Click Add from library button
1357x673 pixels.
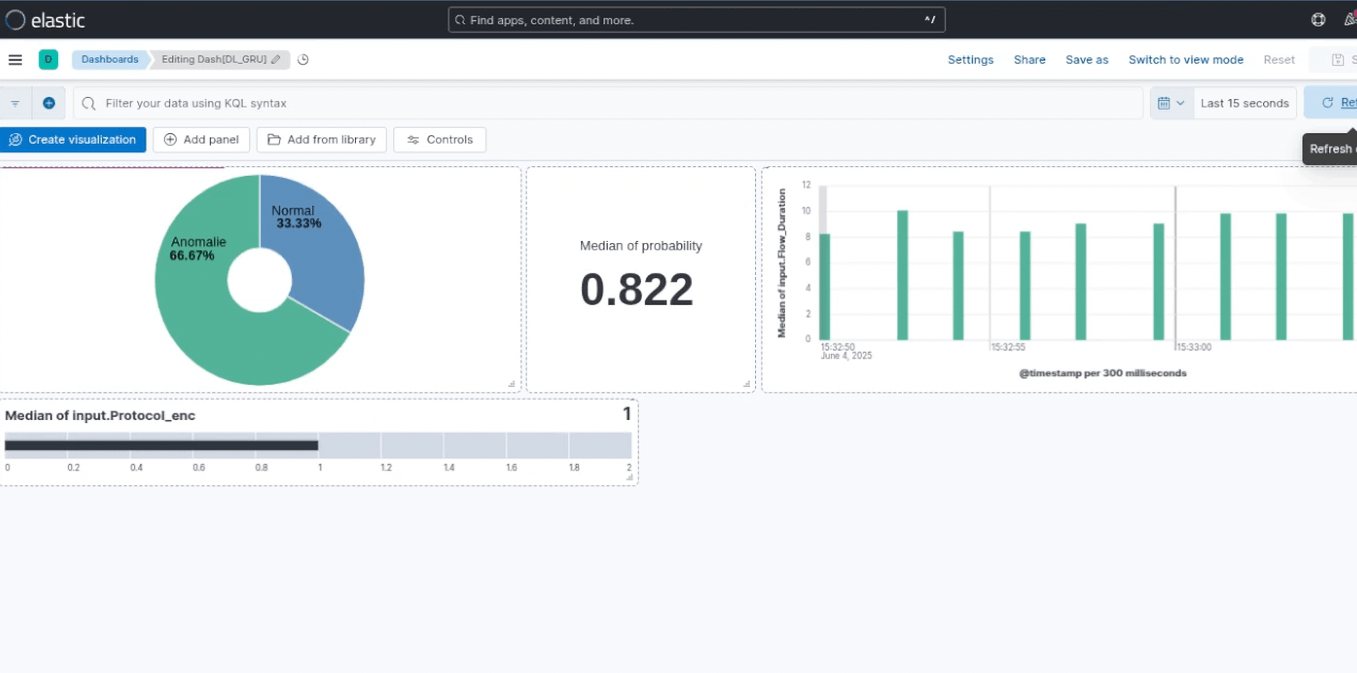coord(321,140)
